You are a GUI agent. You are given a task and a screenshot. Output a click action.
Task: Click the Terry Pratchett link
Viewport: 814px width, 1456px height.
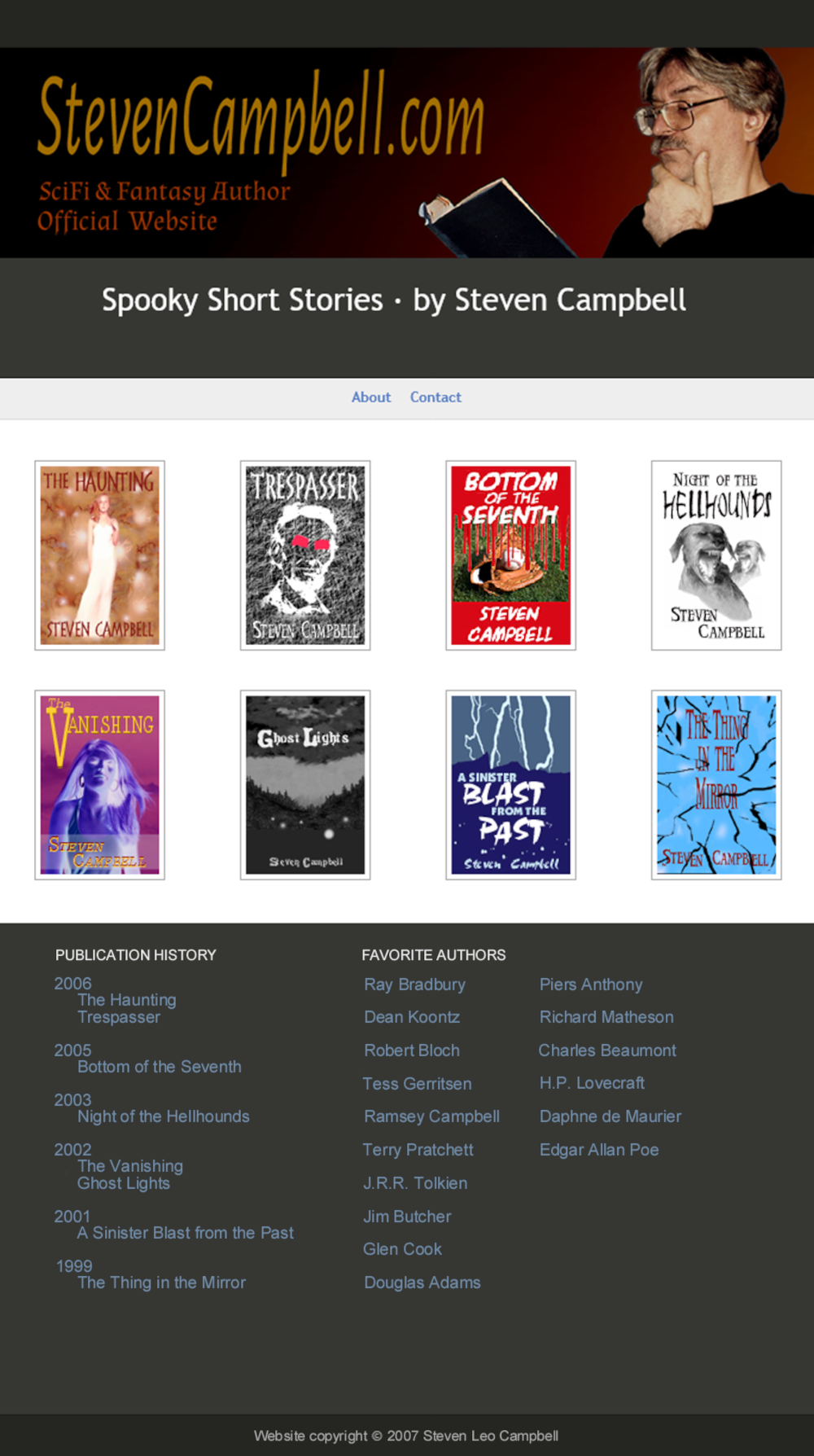pos(418,1150)
